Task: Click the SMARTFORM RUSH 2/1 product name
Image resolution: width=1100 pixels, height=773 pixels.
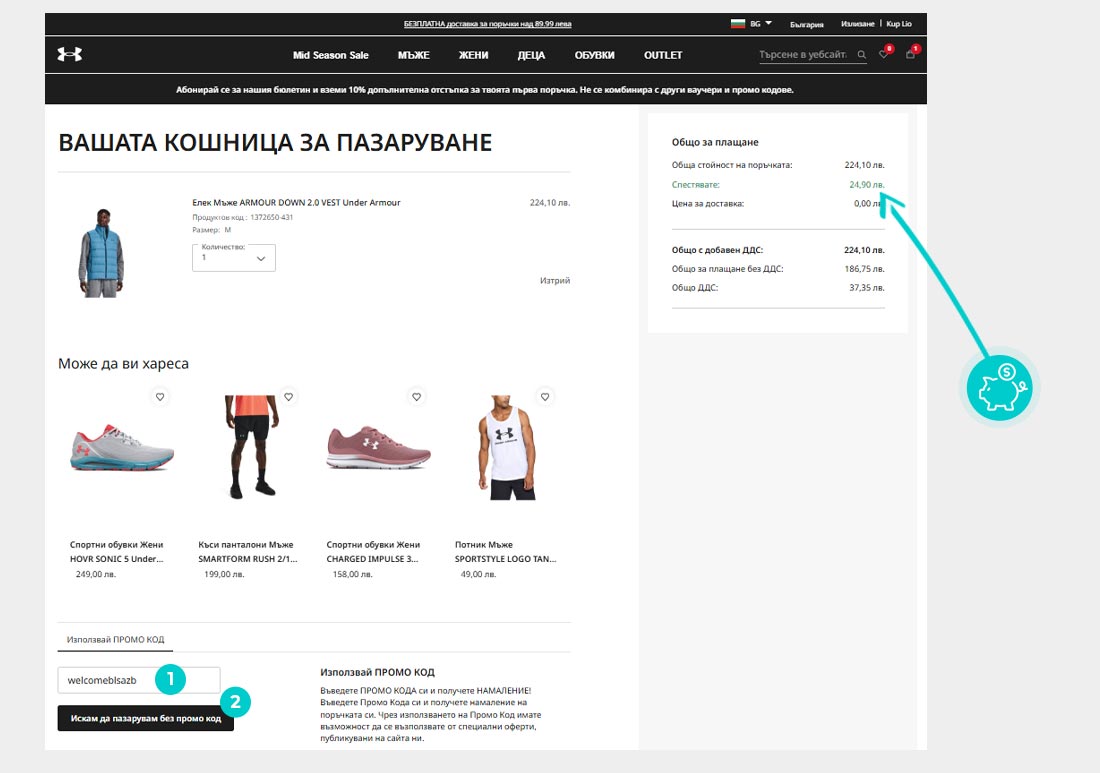Action: (x=248, y=552)
